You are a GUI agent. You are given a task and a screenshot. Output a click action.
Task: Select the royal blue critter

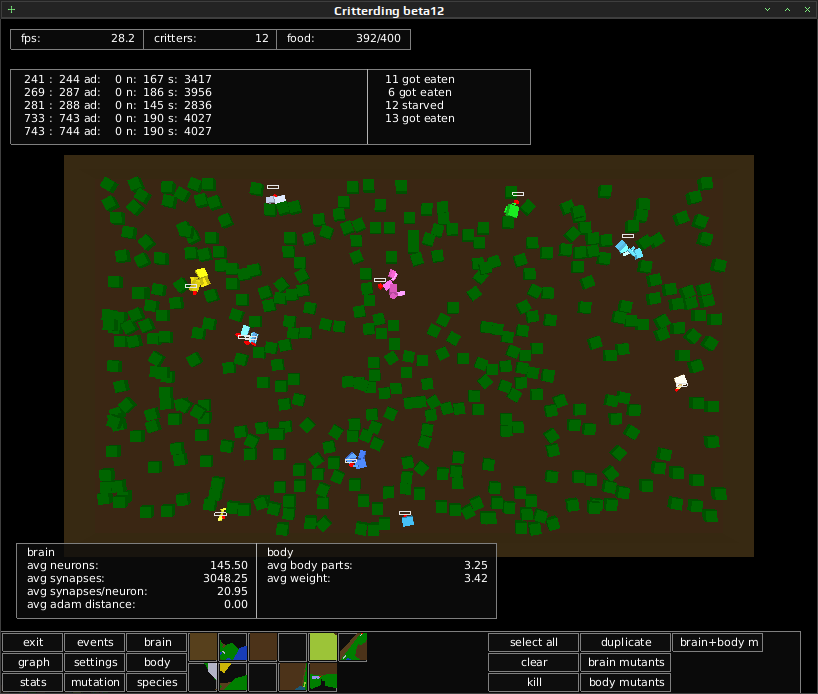tap(357, 460)
